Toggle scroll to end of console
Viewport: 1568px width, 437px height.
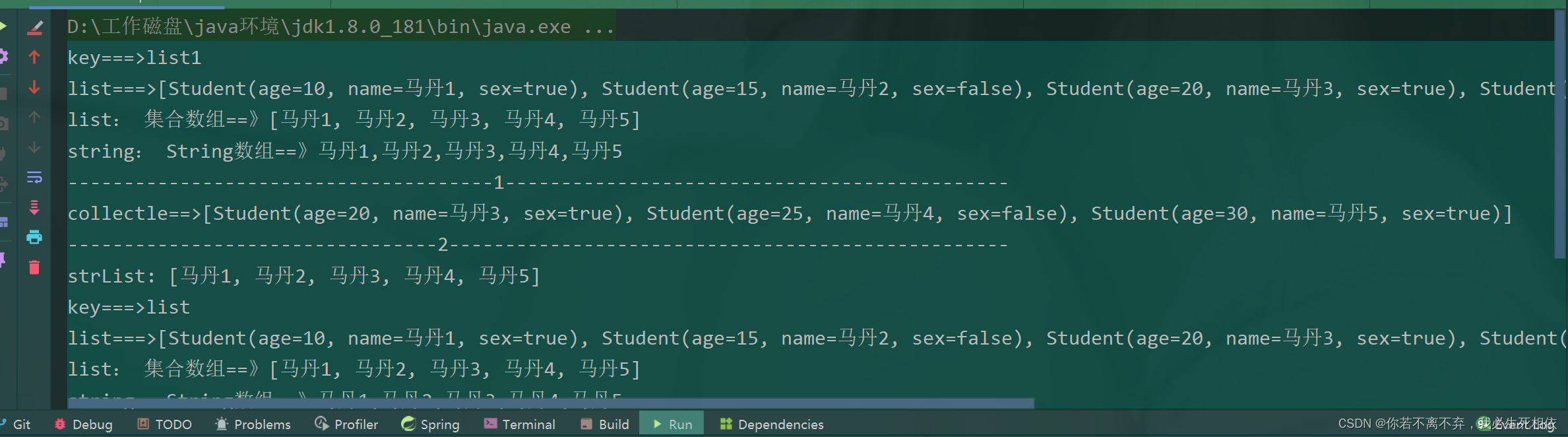click(x=34, y=207)
